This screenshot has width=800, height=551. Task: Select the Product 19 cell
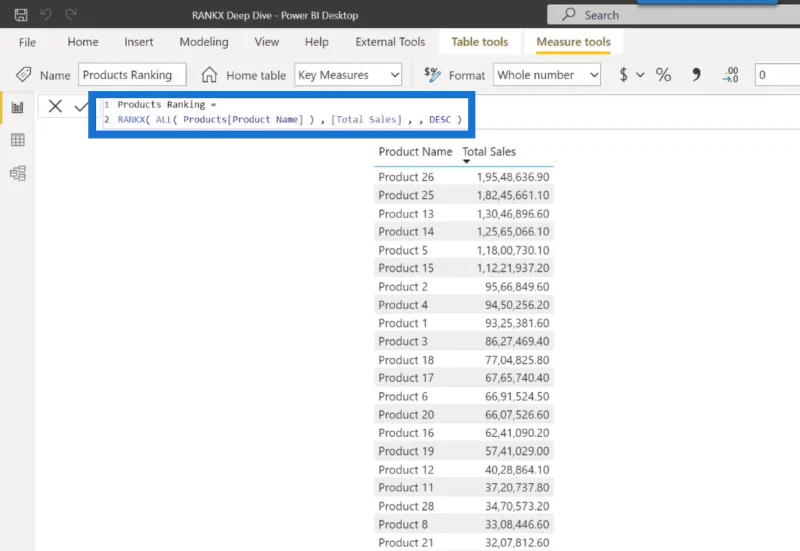pyautogui.click(x=406, y=452)
